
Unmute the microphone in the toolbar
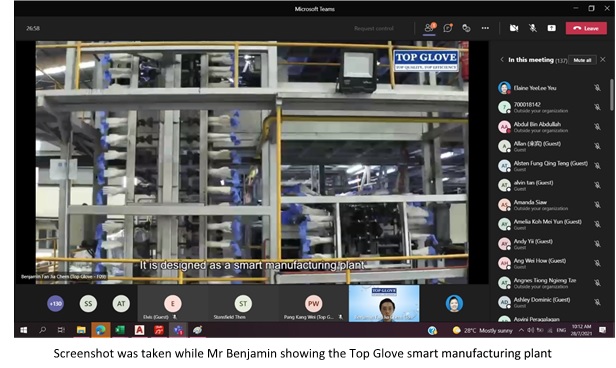click(533, 28)
